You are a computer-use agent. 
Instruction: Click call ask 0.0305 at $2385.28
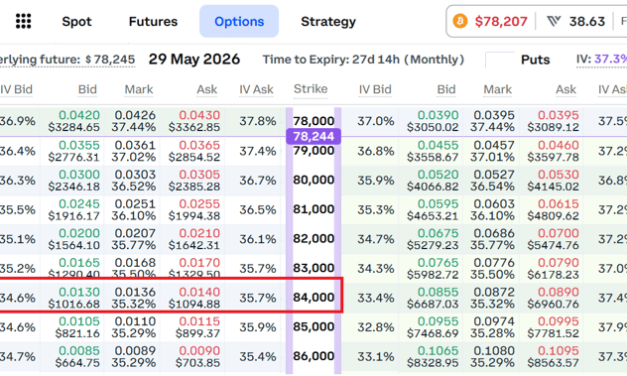coord(194,180)
